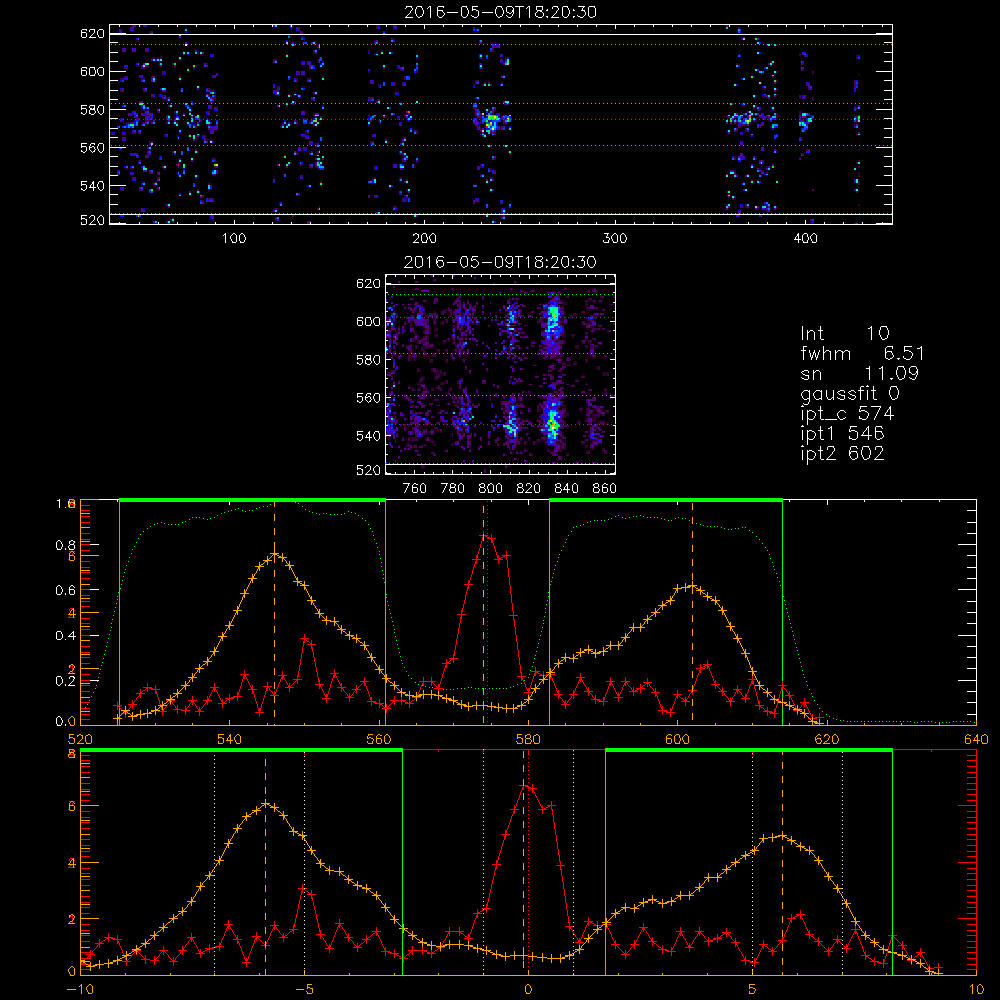Click the 'ipt_c 574' readout
The height and width of the screenshot is (1000, 1000).
pos(847,414)
